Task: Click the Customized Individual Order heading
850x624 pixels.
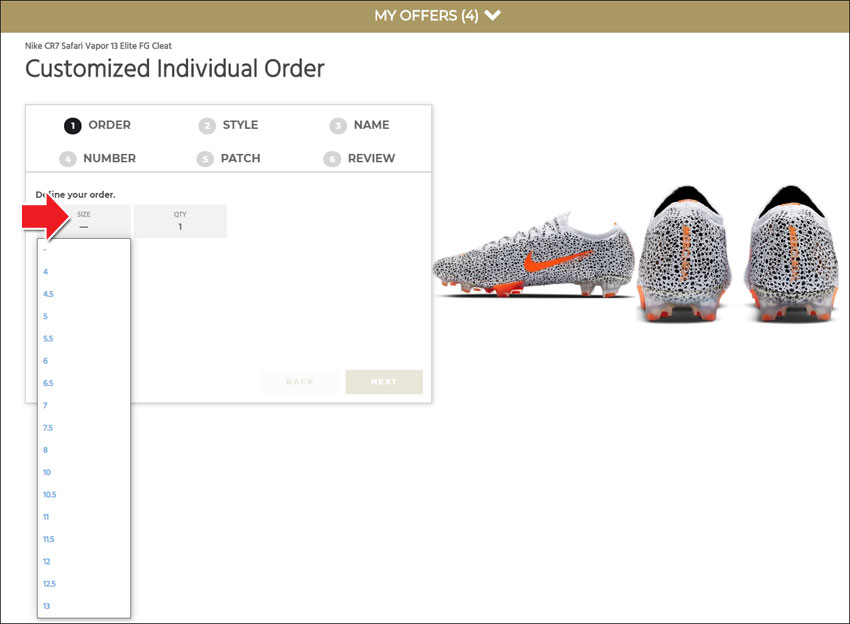Action: pyautogui.click(x=175, y=69)
